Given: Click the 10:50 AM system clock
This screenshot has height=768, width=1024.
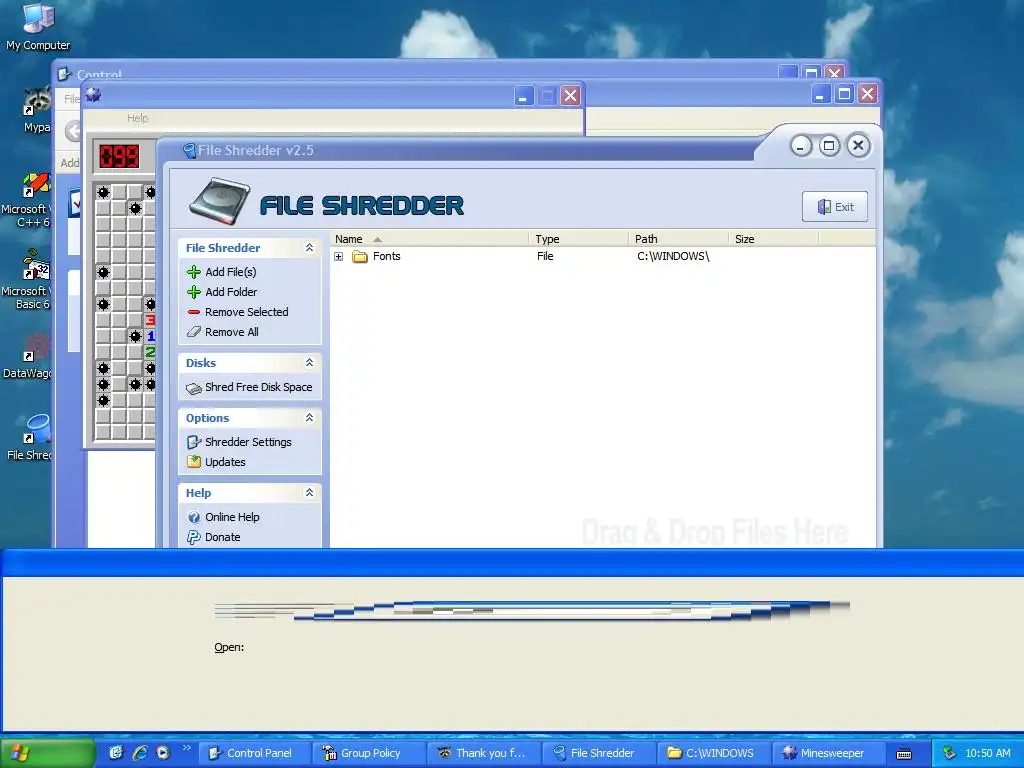Looking at the screenshot, I should tap(987, 753).
